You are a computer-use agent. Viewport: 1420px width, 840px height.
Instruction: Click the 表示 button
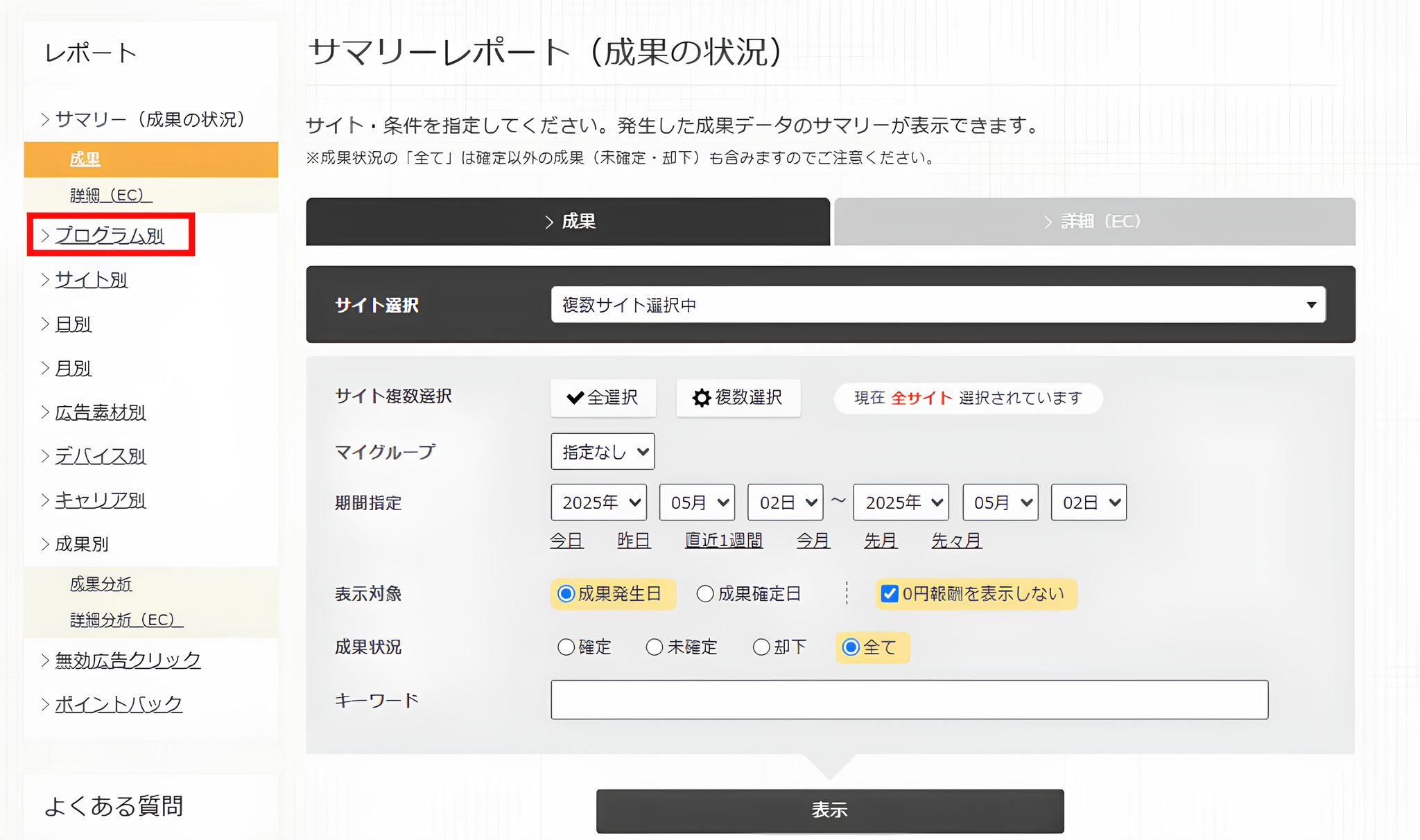click(x=829, y=810)
